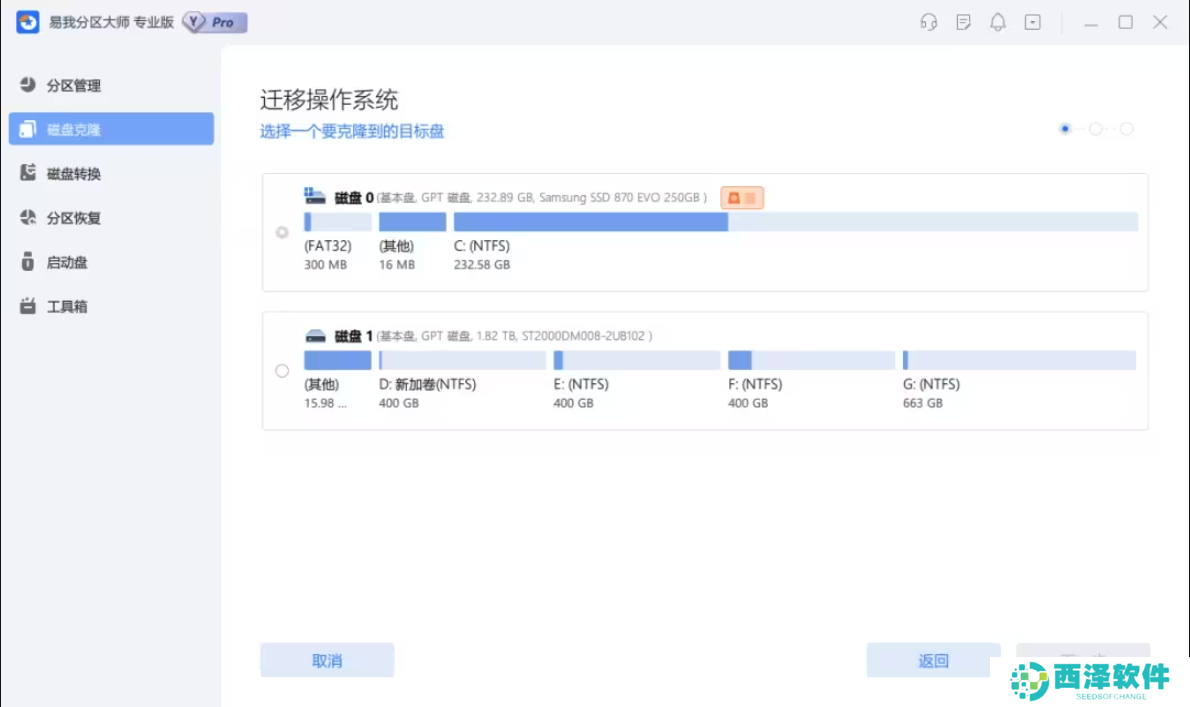The height and width of the screenshot is (707, 1190).
Task: Click the 其他 16 MB partition bar
Action: [x=412, y=222]
